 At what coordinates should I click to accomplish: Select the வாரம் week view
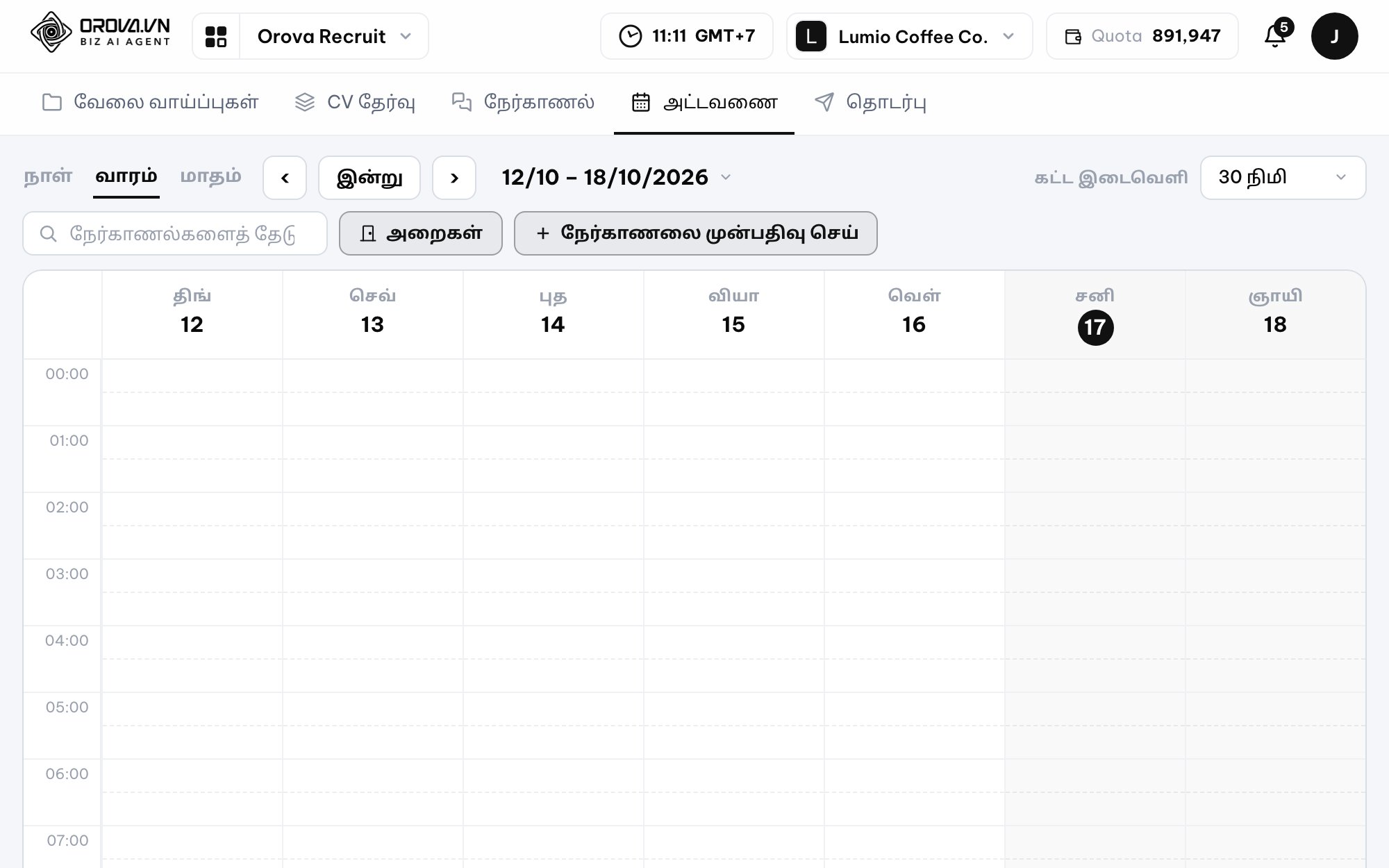coord(126,176)
